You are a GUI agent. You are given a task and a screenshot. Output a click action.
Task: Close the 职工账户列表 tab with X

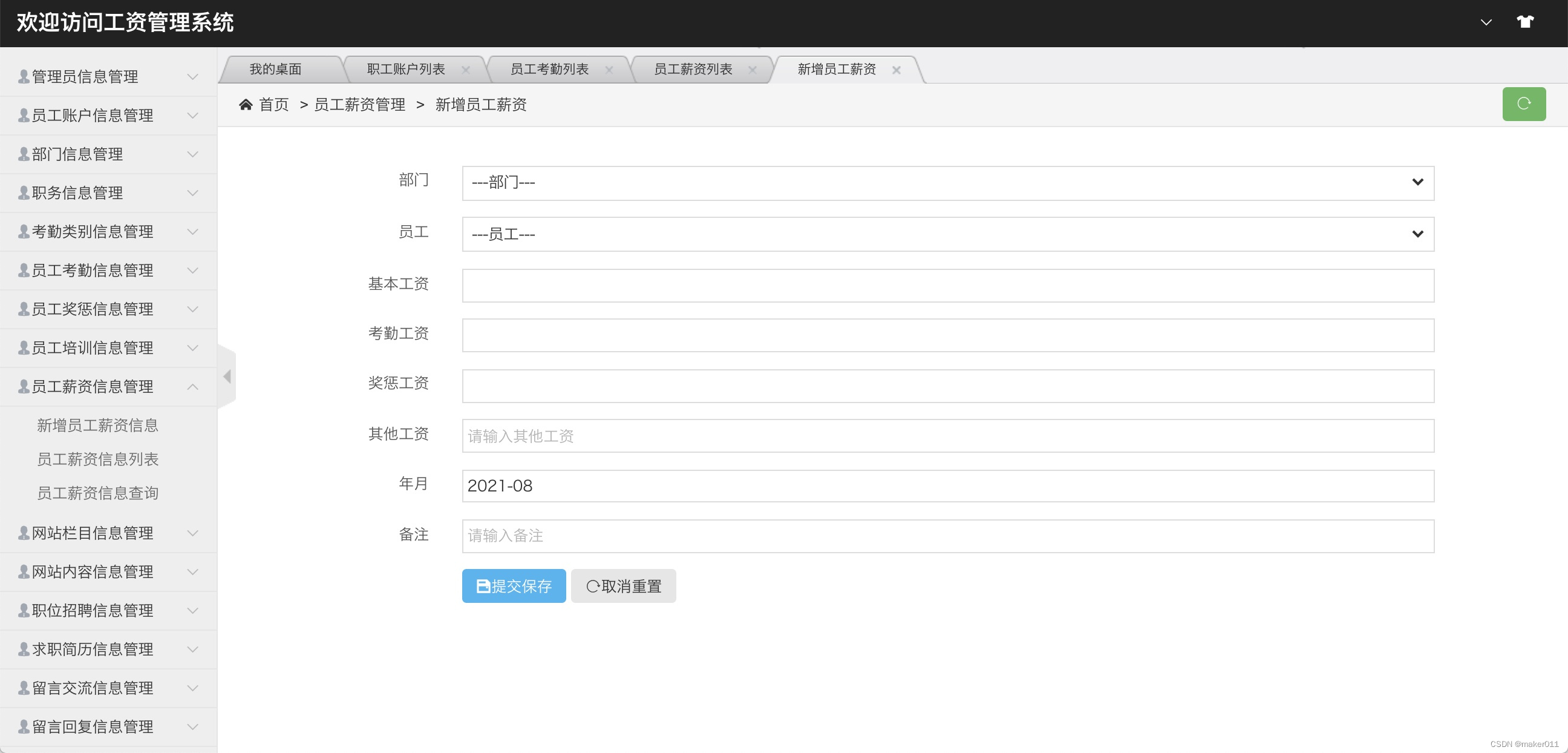[x=466, y=70]
